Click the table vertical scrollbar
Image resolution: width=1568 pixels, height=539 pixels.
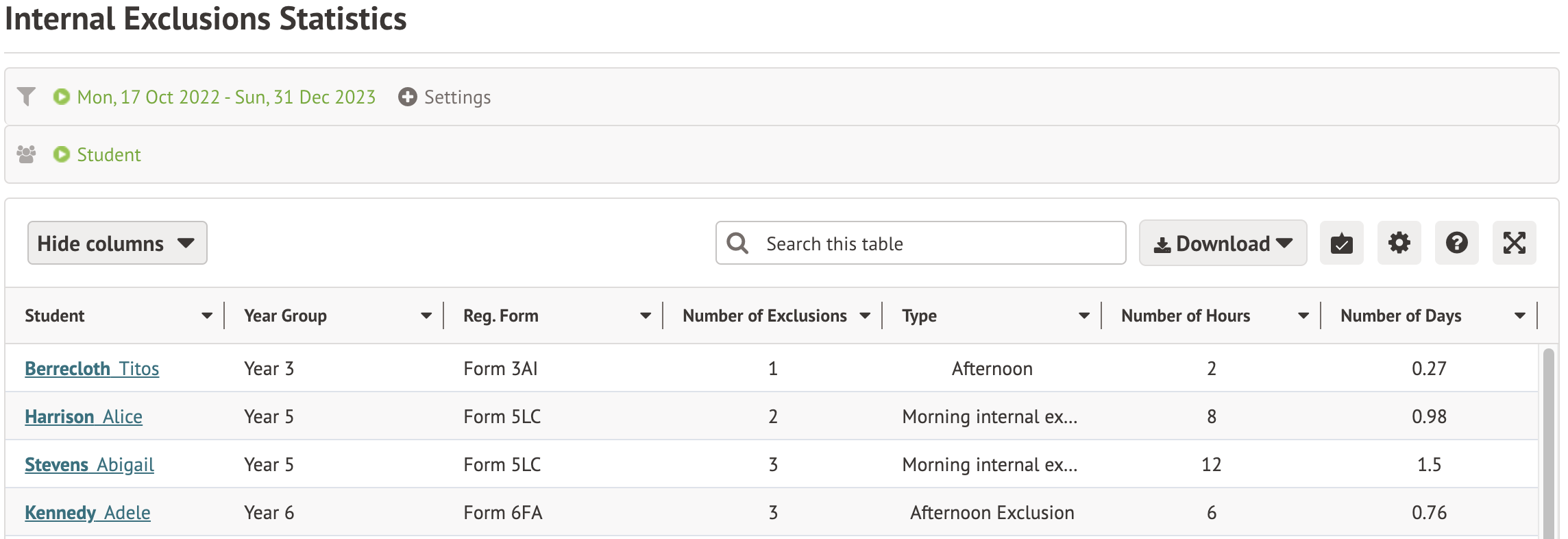pos(1548,439)
